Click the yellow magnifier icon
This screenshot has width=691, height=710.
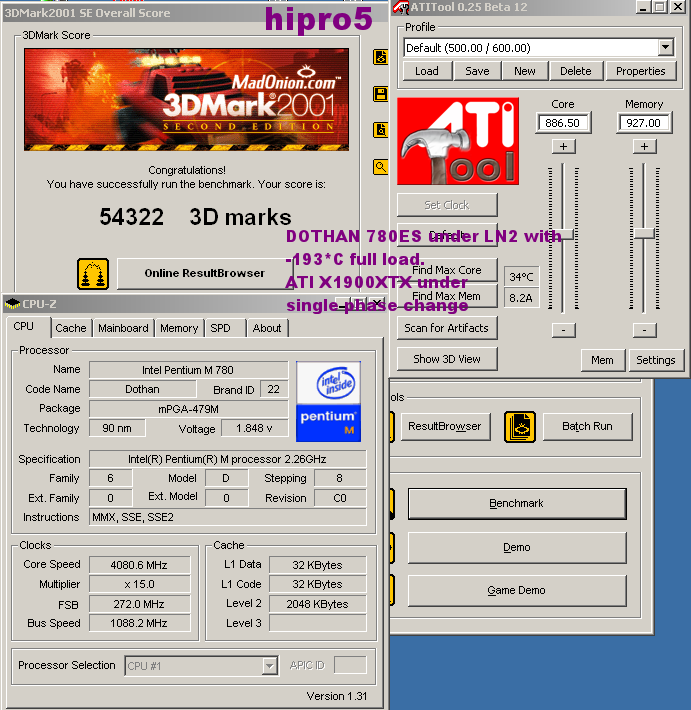tap(380, 167)
